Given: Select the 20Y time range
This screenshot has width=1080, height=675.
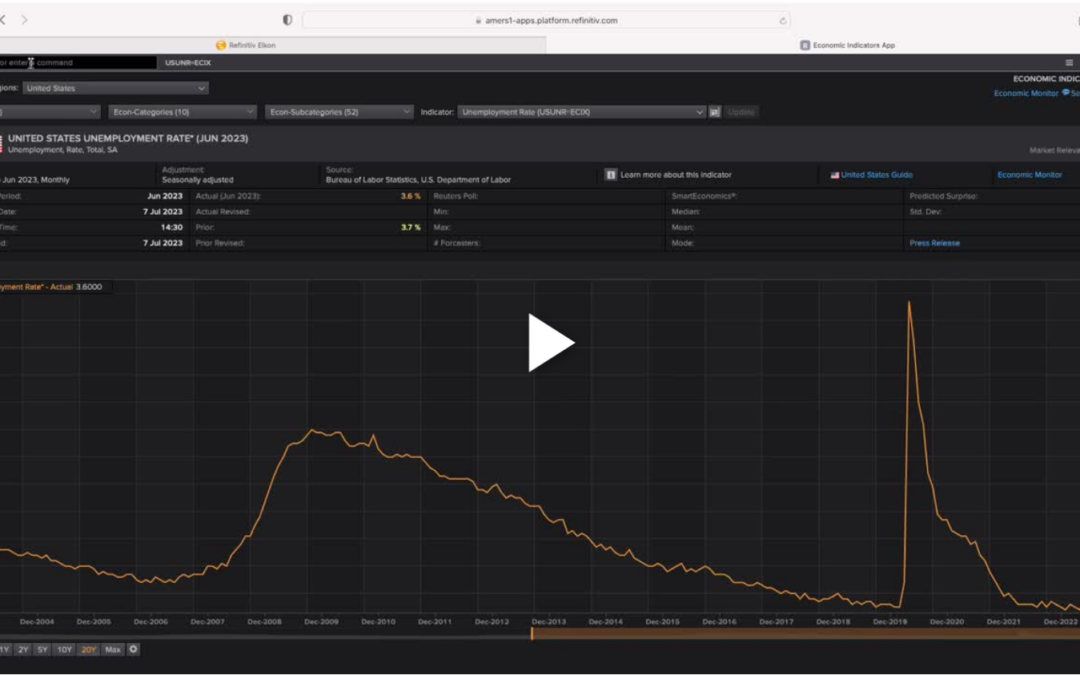Looking at the screenshot, I should point(88,650).
